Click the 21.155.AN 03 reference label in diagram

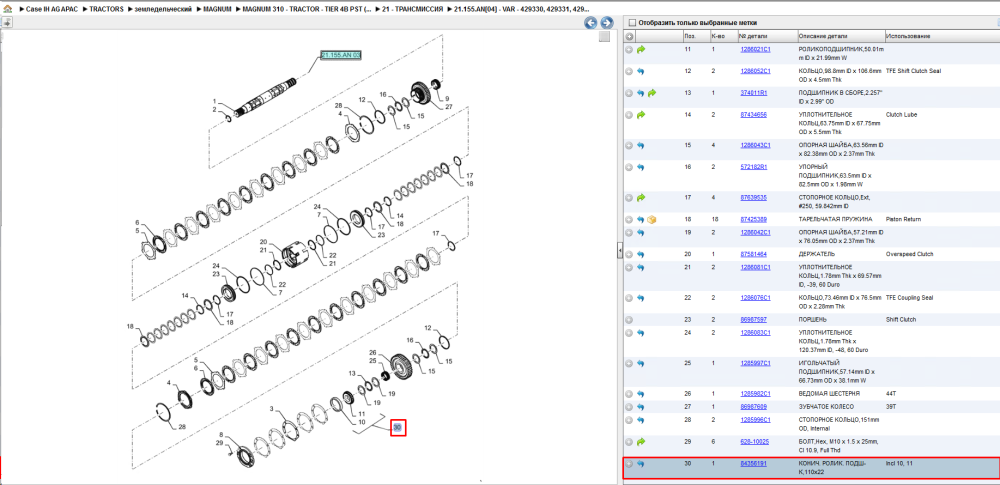coord(341,56)
